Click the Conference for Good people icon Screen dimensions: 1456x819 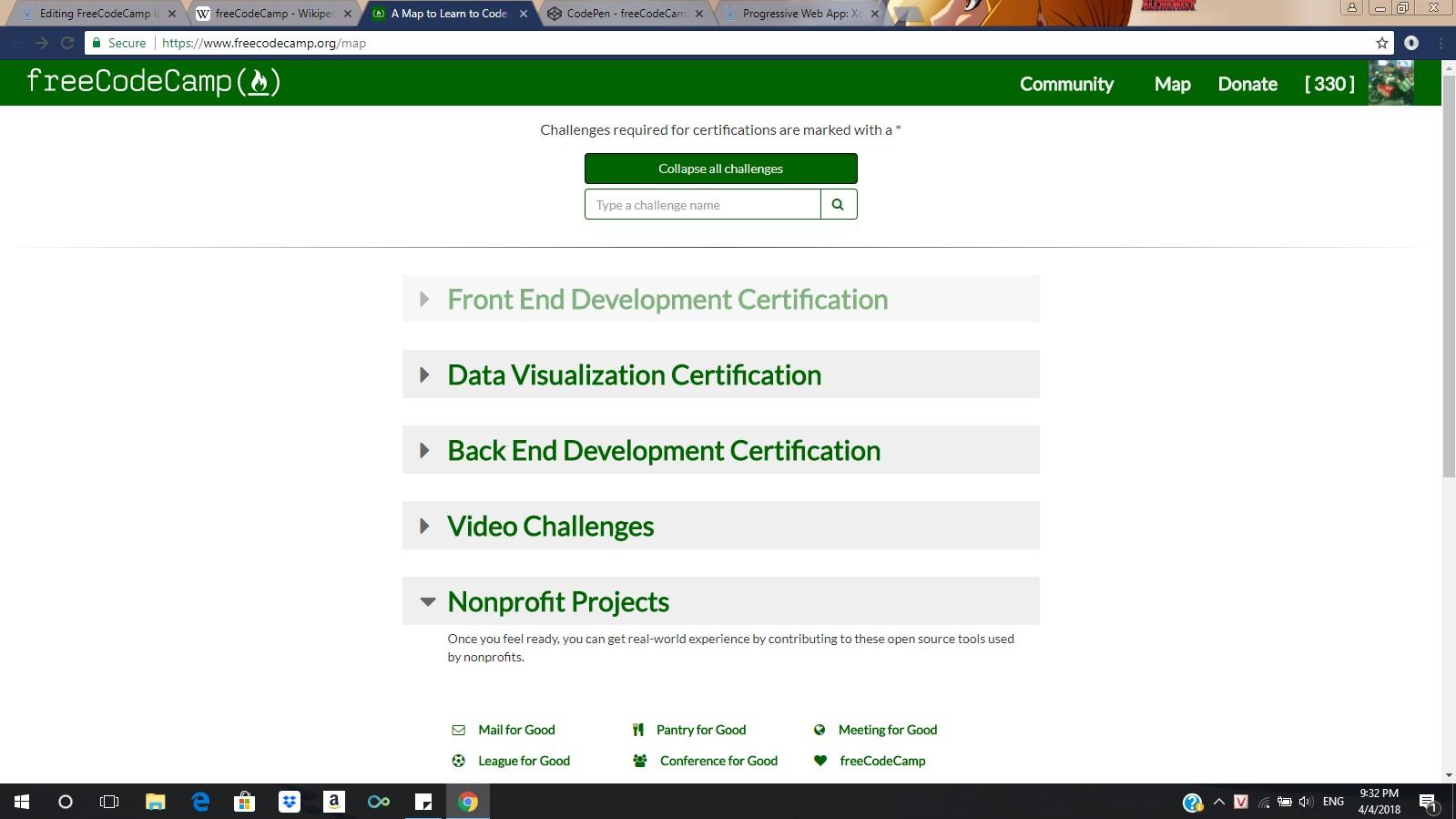pos(640,761)
